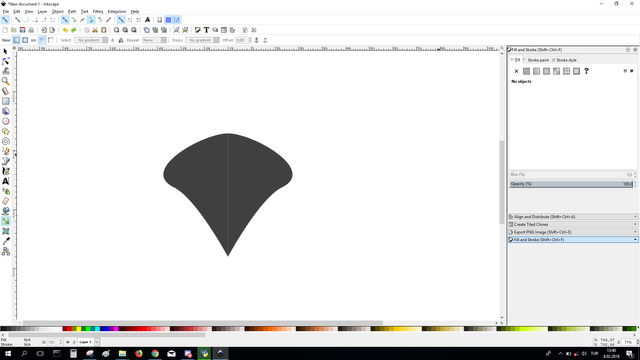Image resolution: width=640 pixels, height=360 pixels.
Task: Click No paint X button
Action: (516, 71)
